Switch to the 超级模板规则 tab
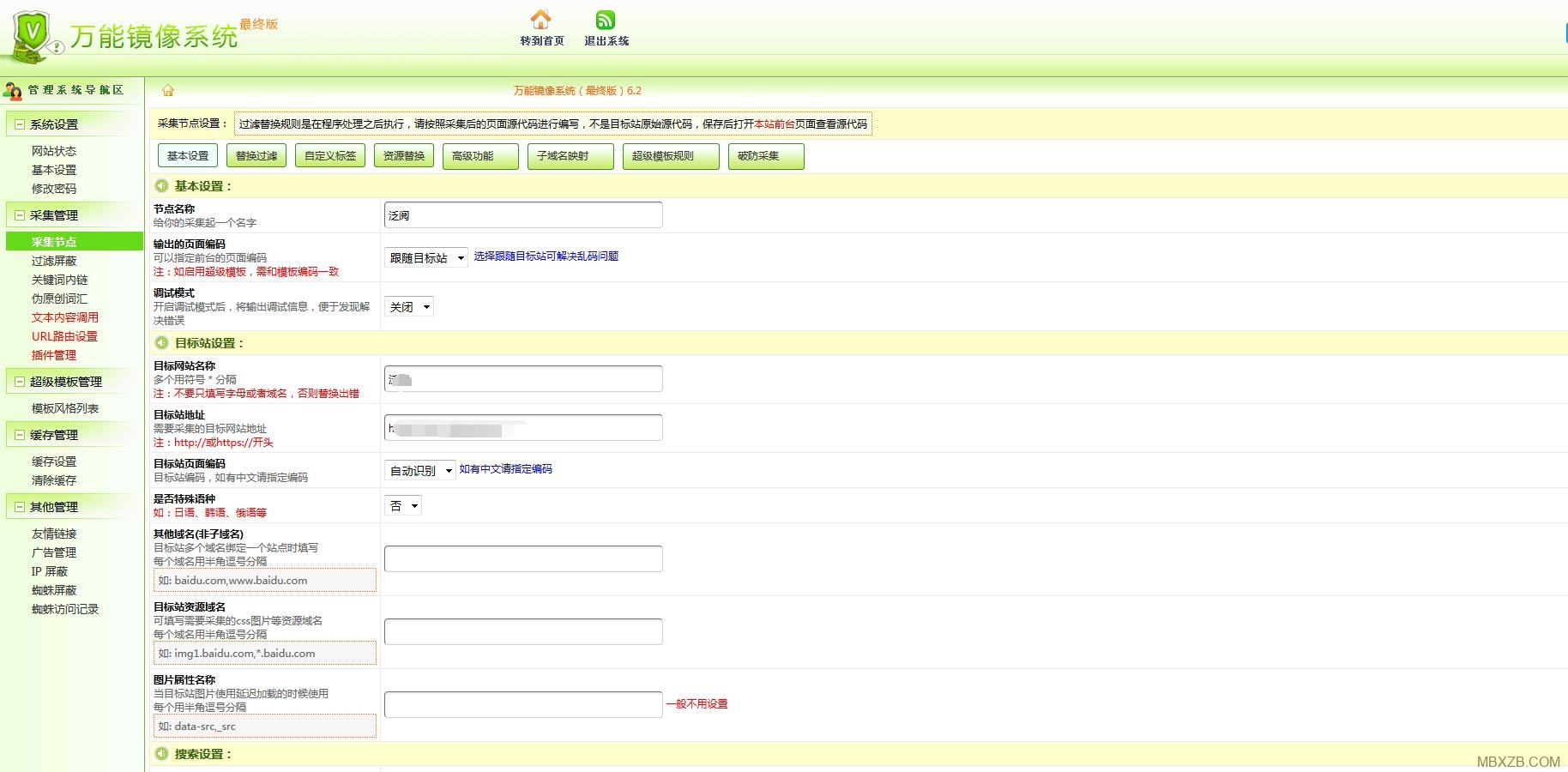This screenshot has height=772, width=1568. [x=670, y=156]
